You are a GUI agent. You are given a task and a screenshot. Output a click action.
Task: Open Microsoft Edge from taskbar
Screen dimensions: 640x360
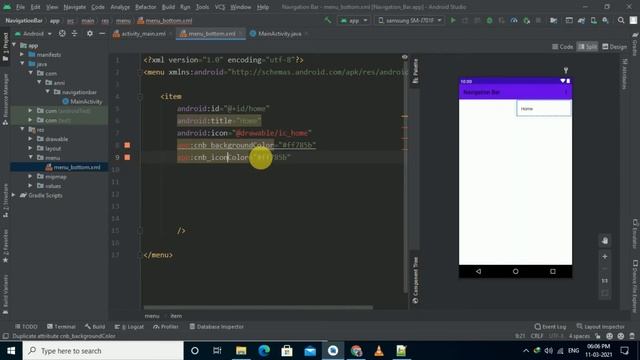coord(264,351)
